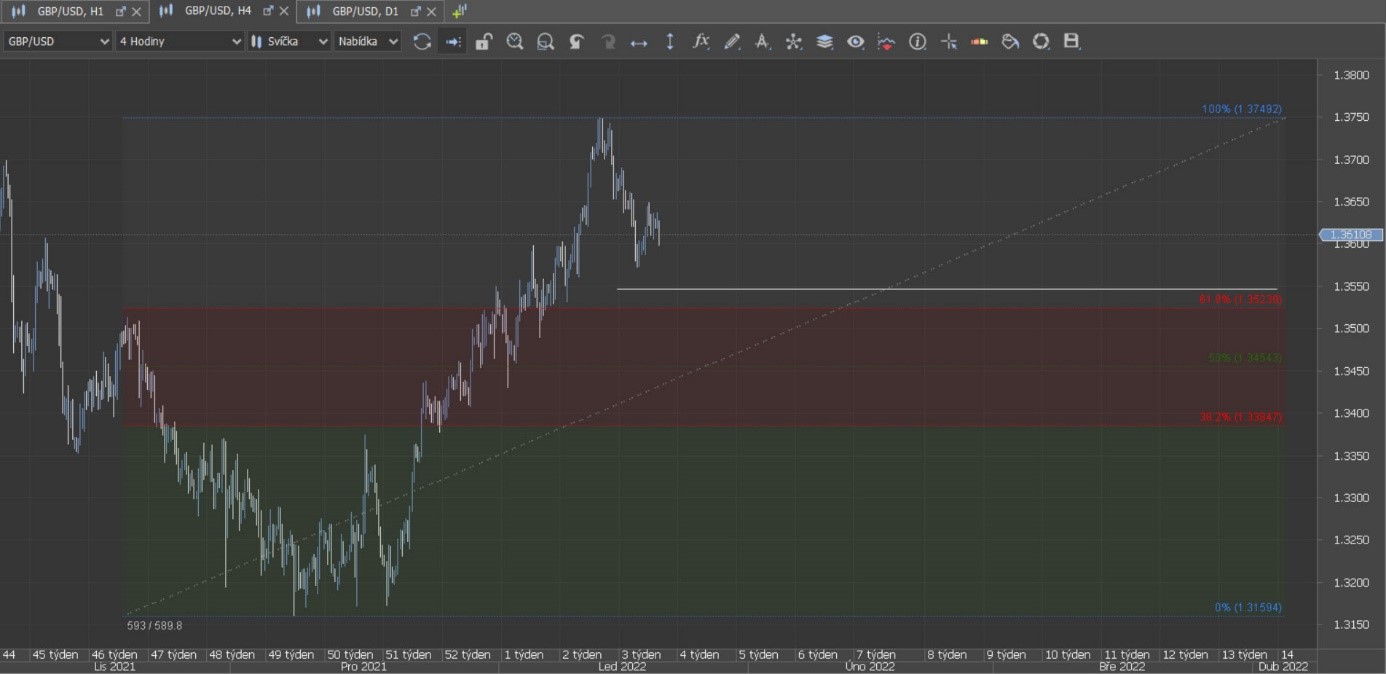
Task: Click the crosshair cursor icon
Action: 949,42
